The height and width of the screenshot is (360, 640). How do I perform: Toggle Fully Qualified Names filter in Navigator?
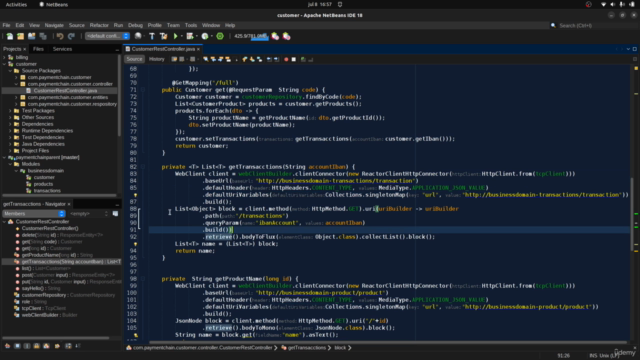pos(57,346)
